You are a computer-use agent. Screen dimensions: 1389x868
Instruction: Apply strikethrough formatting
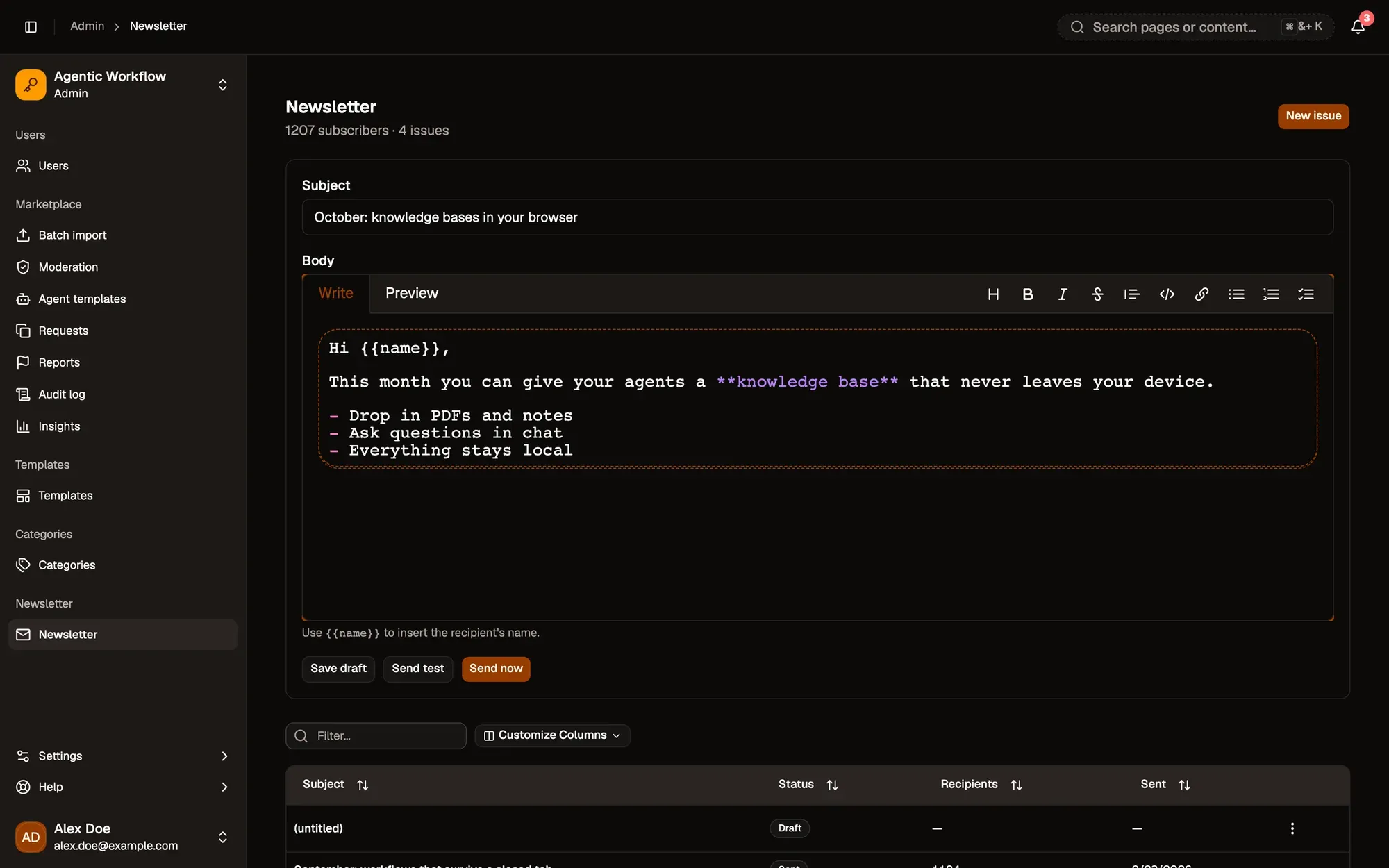click(1097, 294)
